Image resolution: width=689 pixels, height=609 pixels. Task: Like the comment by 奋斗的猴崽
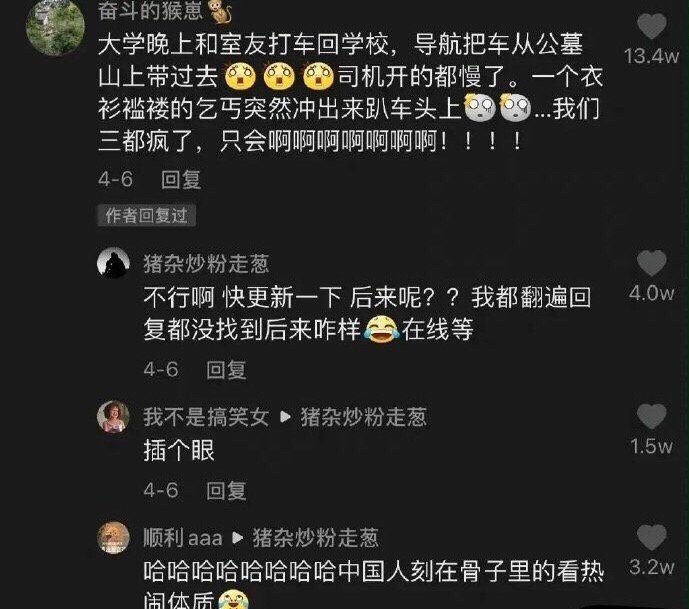pyautogui.click(x=652, y=26)
